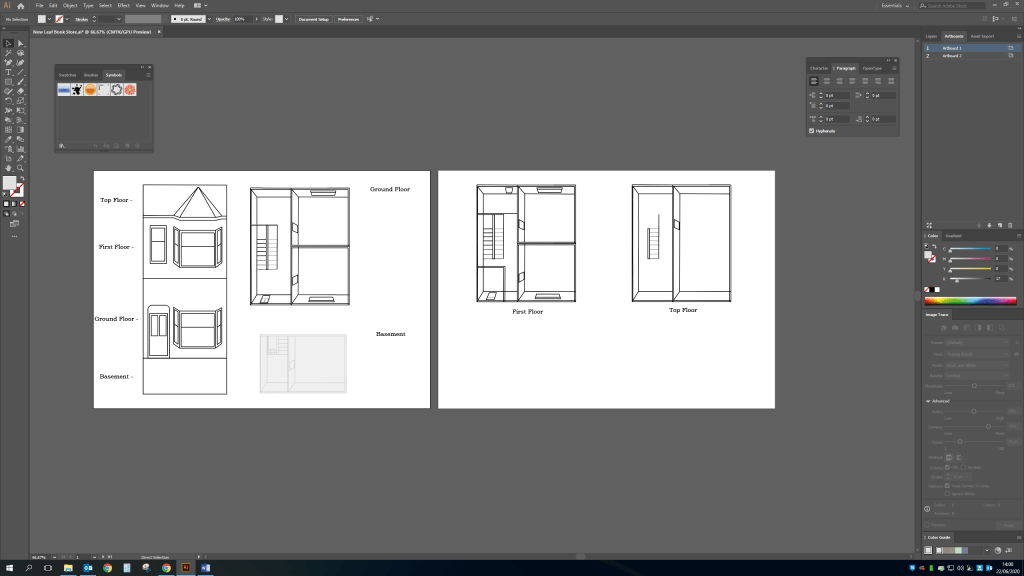Pick the orange sphere symbol
Screen dimensions: 1024x576
[x=90, y=90]
